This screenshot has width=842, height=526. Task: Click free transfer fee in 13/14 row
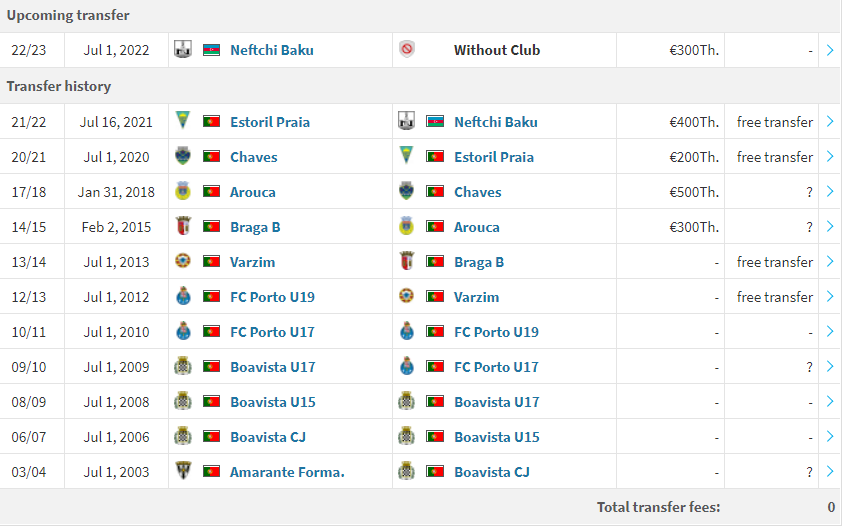click(774, 262)
